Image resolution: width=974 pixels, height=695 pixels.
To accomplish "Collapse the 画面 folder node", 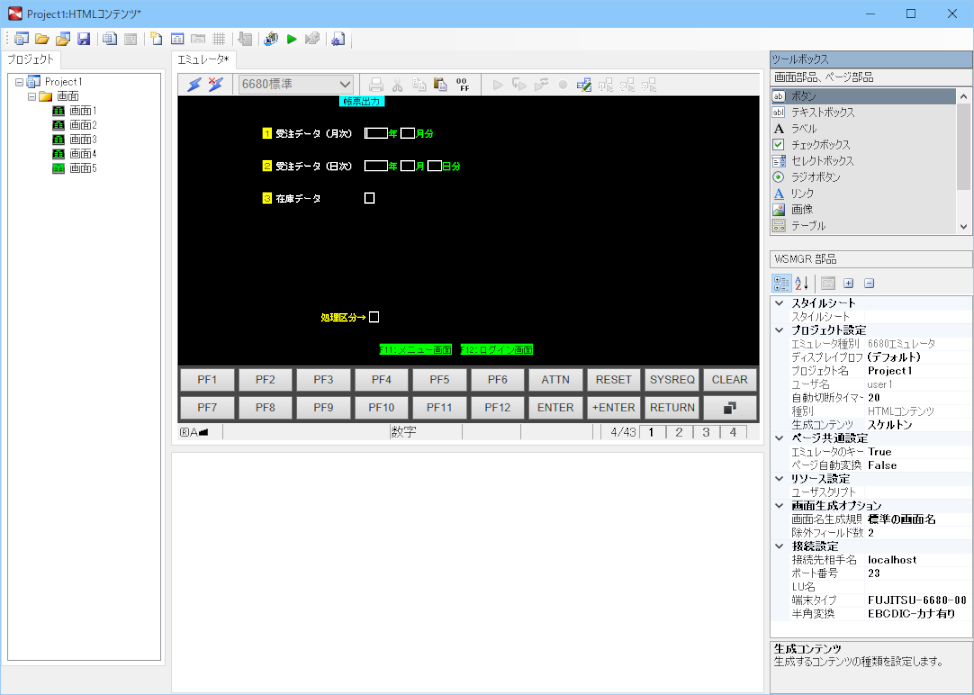I will (32, 96).
